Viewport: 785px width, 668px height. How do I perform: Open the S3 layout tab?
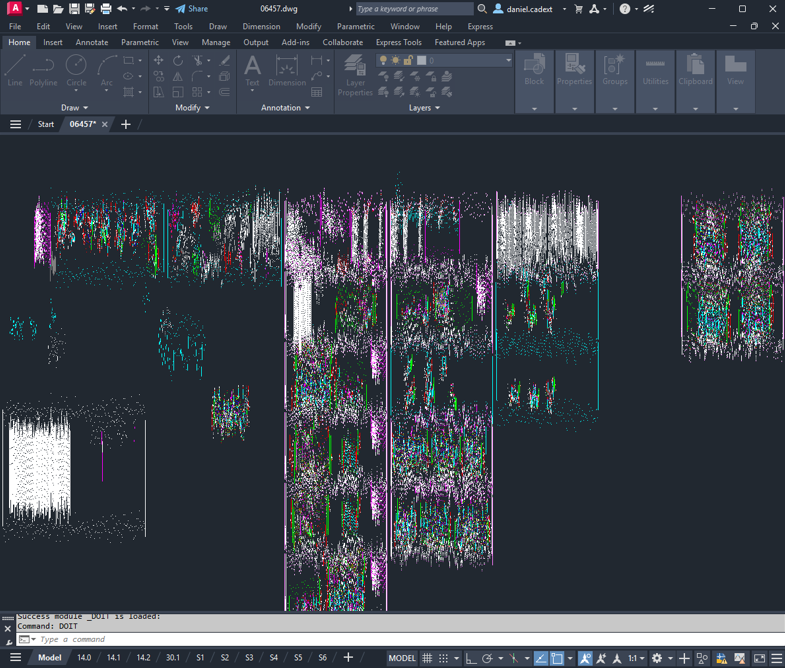pyautogui.click(x=249, y=658)
